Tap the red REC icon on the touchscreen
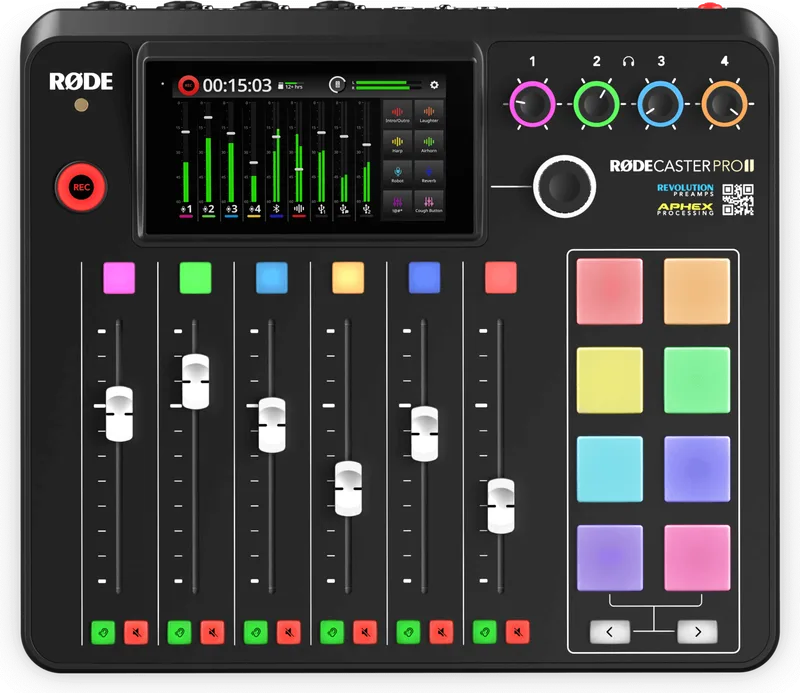Screen dimensions: 800x693 188,85
